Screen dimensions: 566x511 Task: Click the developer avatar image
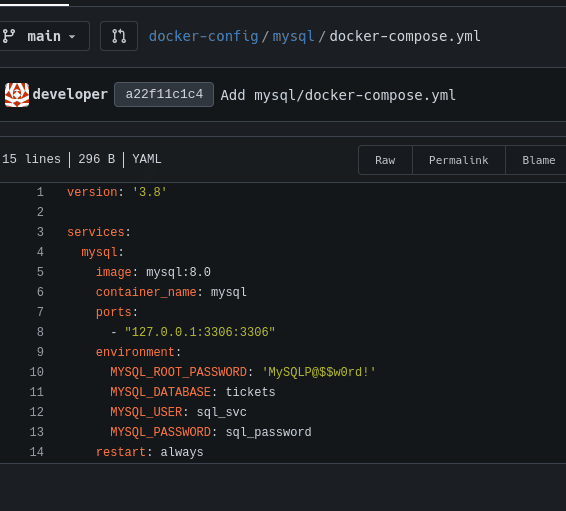(x=17, y=95)
